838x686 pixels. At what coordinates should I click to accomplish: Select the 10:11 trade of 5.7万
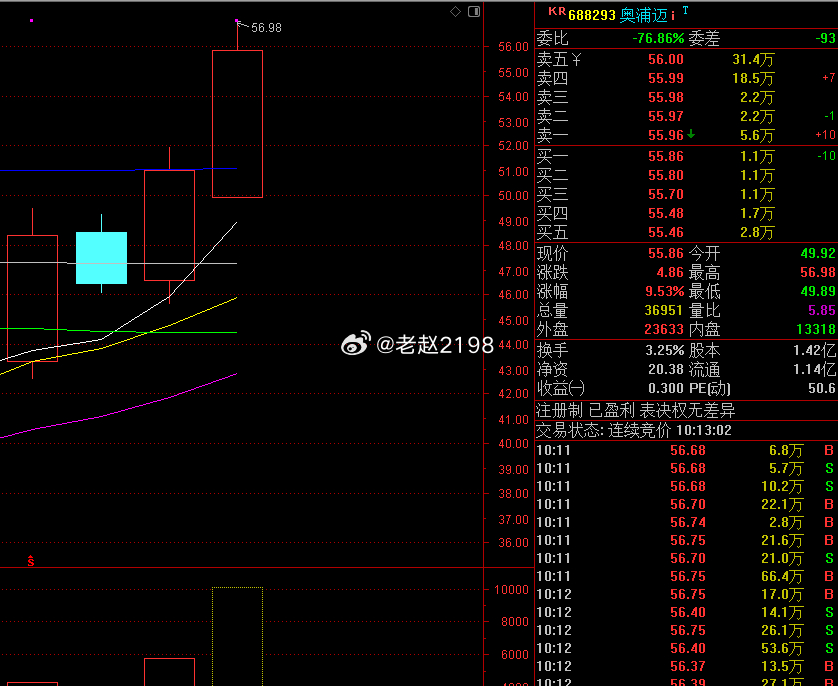686,469
